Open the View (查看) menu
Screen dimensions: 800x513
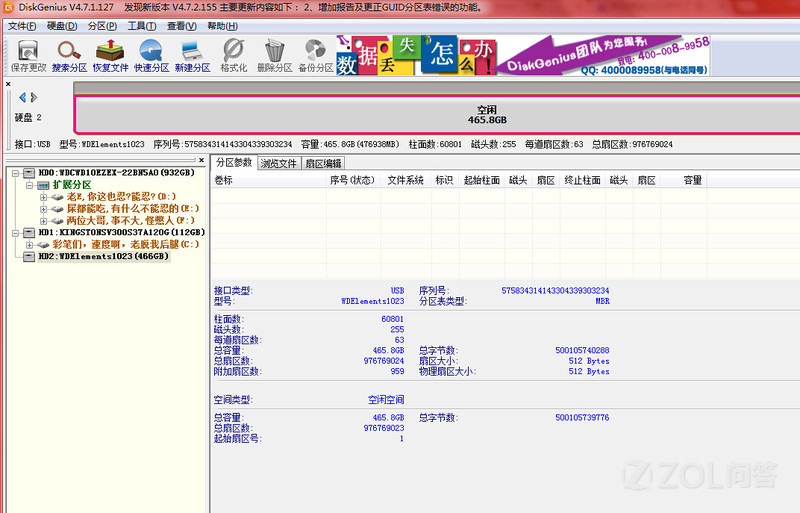click(x=182, y=26)
